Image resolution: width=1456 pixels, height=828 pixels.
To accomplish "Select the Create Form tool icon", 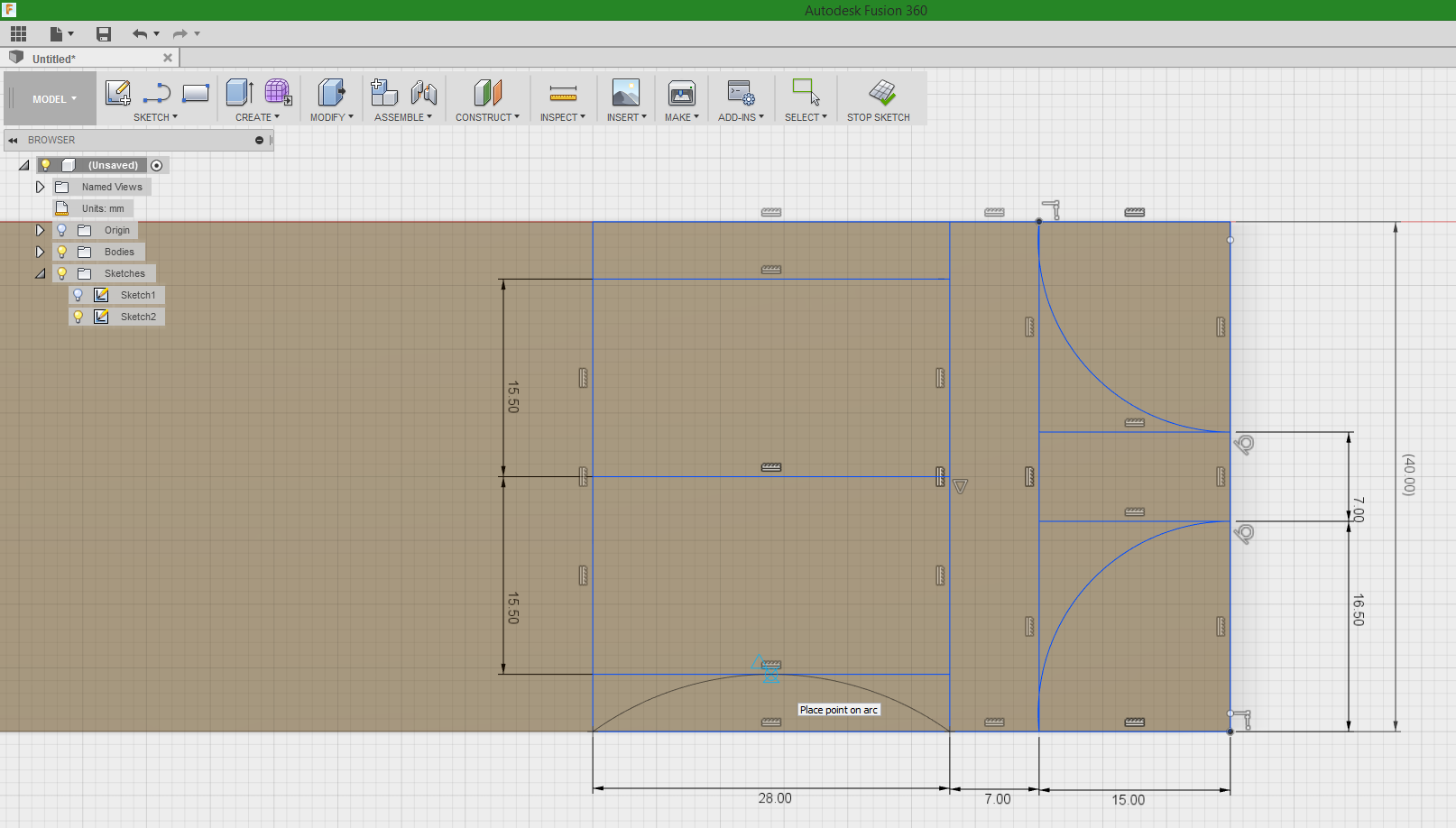I will coord(278,92).
